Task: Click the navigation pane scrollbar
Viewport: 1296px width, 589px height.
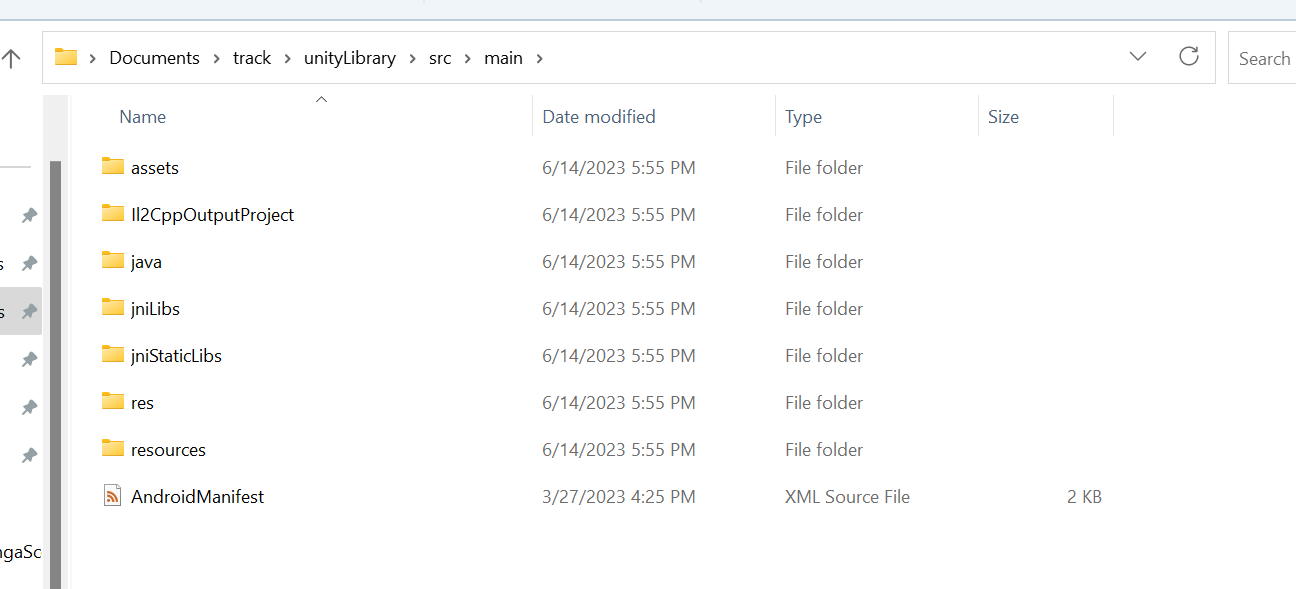Action: (x=56, y=370)
